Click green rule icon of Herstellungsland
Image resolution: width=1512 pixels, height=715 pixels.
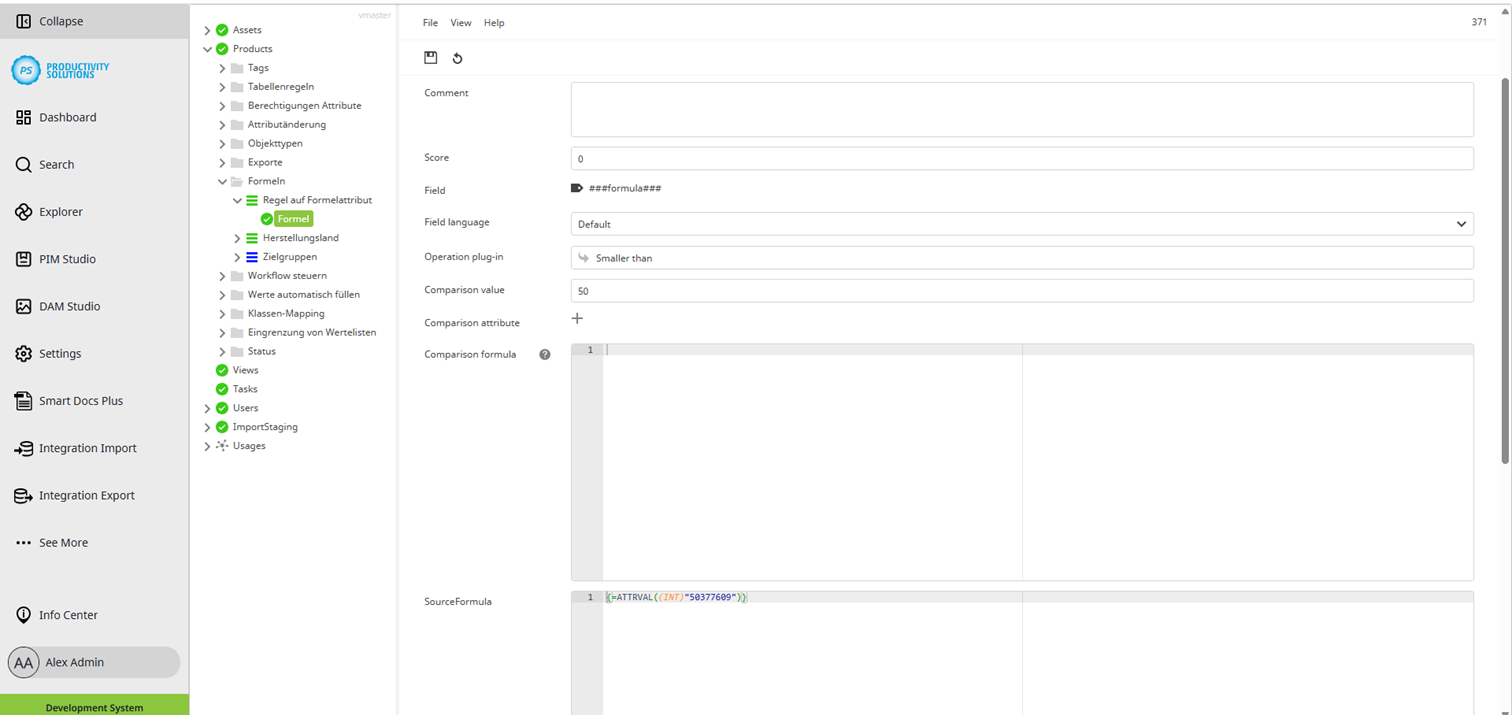point(252,238)
